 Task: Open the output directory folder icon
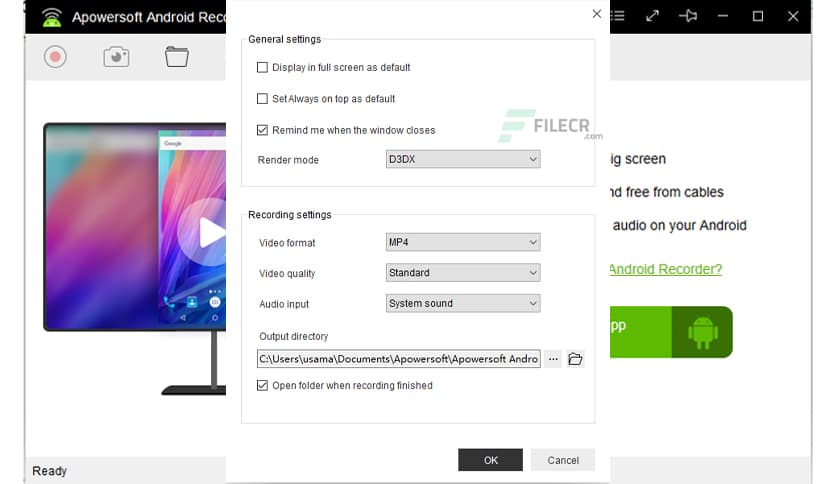[x=575, y=359]
